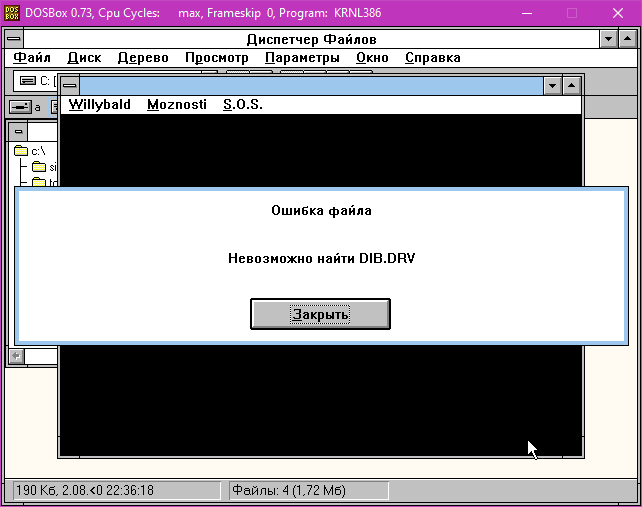The width and height of the screenshot is (642, 507).
Task: Click the 'Ошибка файла' dialog title
Action: (x=321, y=210)
